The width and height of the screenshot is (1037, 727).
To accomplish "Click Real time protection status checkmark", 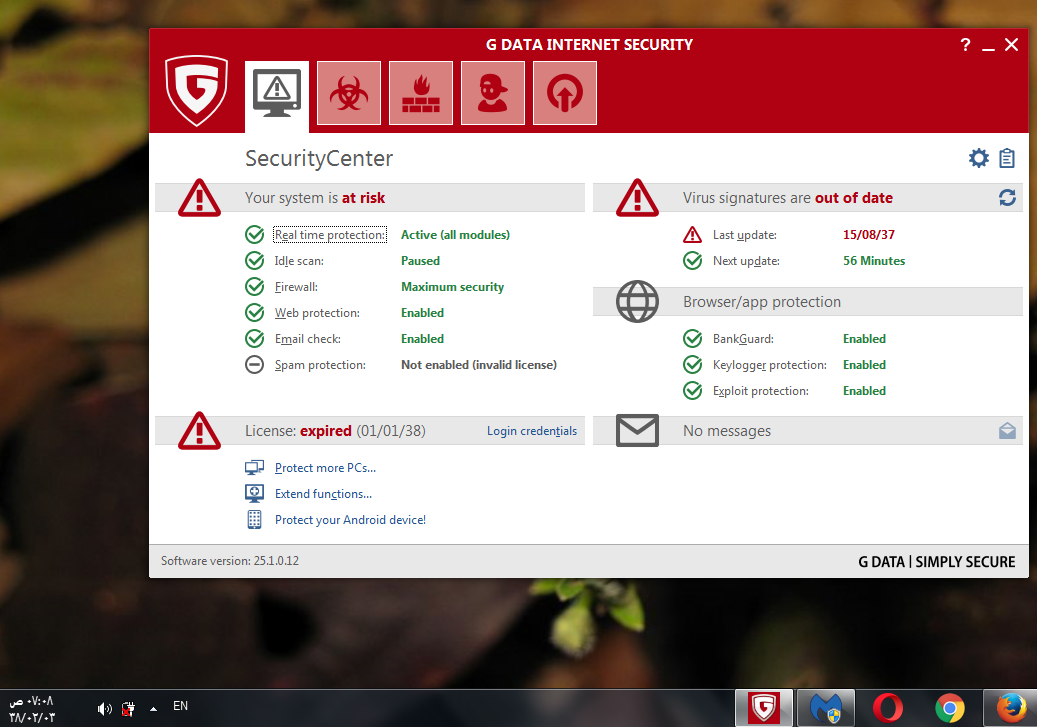I will coord(255,235).
